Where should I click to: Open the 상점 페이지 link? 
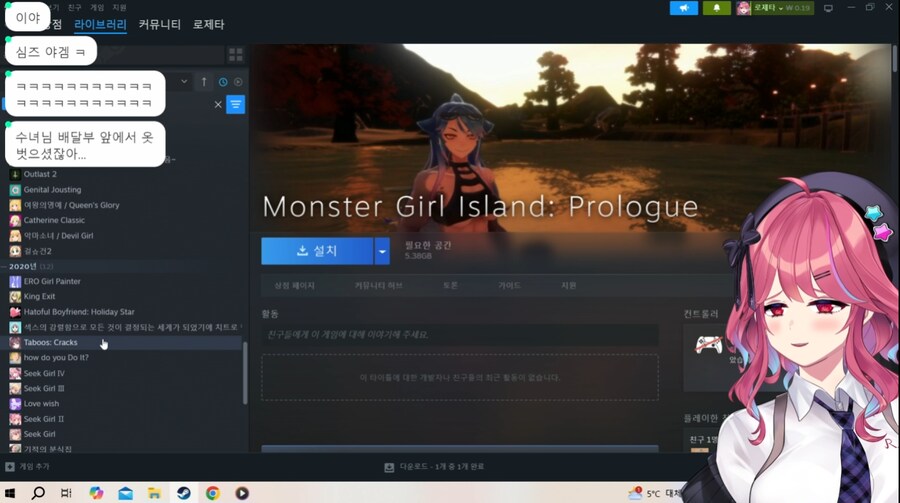[294, 285]
